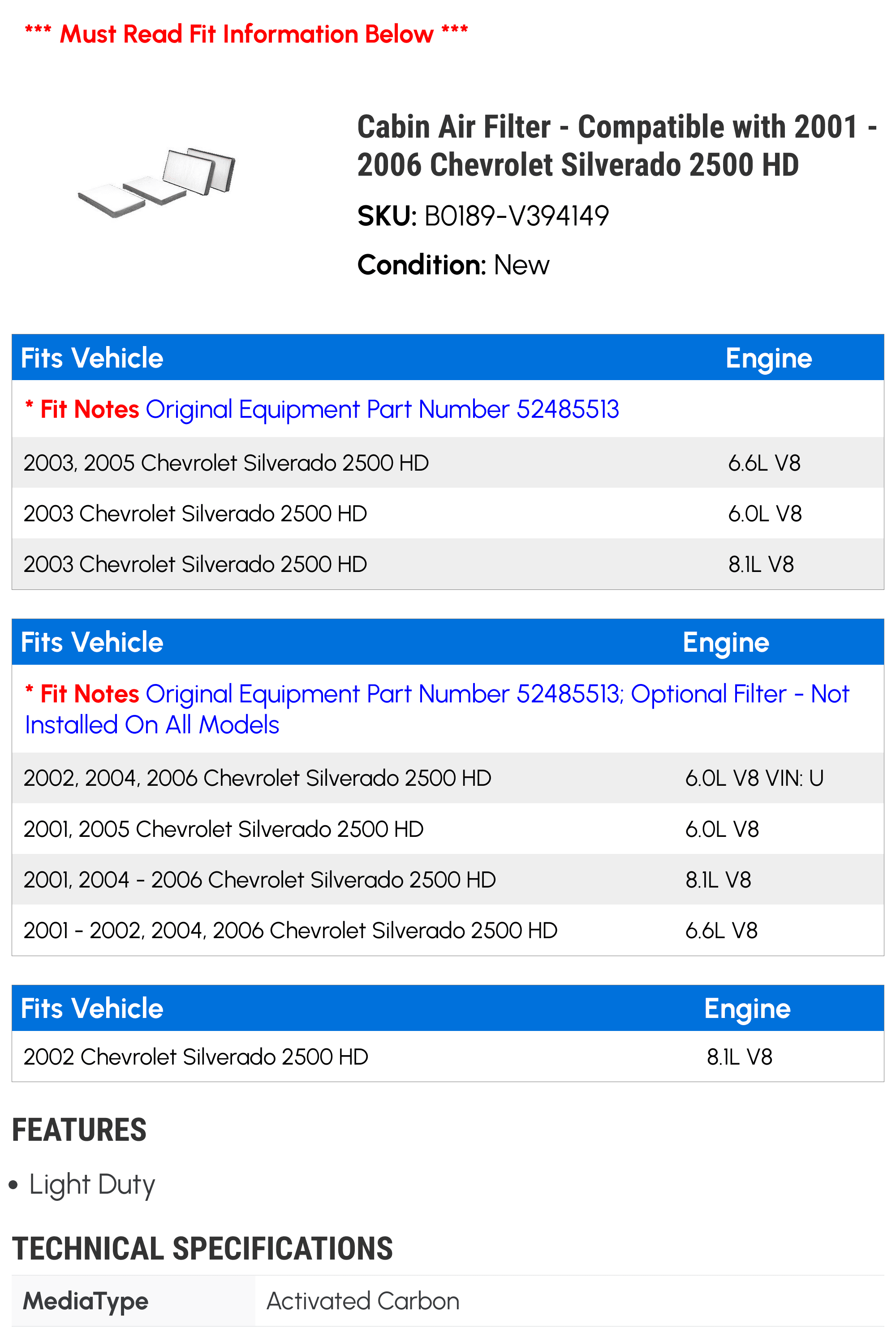
Task: Select the 2002 Chevrolet Silverado 2500 HD row
Action: point(448,1057)
